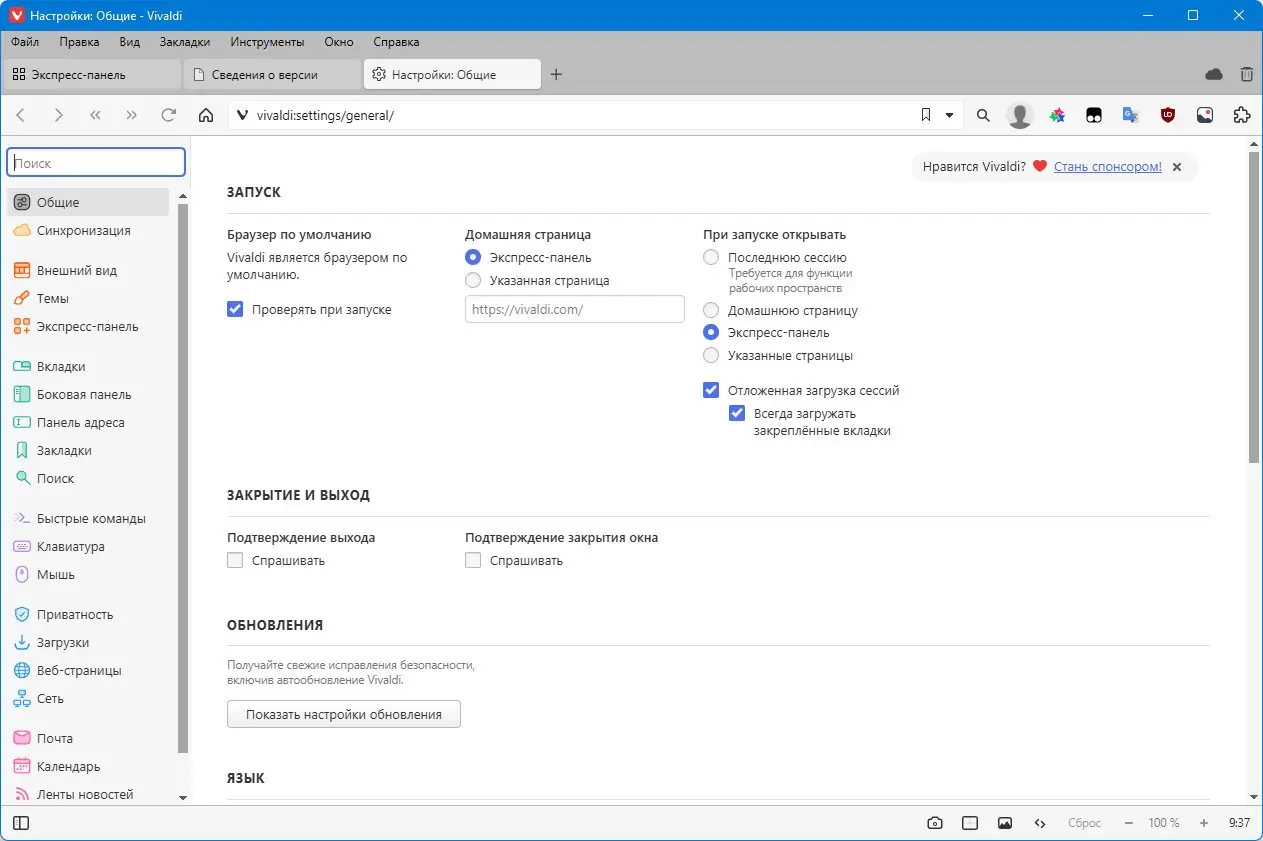The height and width of the screenshot is (841, 1263).
Task: Click the rewind history button
Action: click(x=95, y=115)
